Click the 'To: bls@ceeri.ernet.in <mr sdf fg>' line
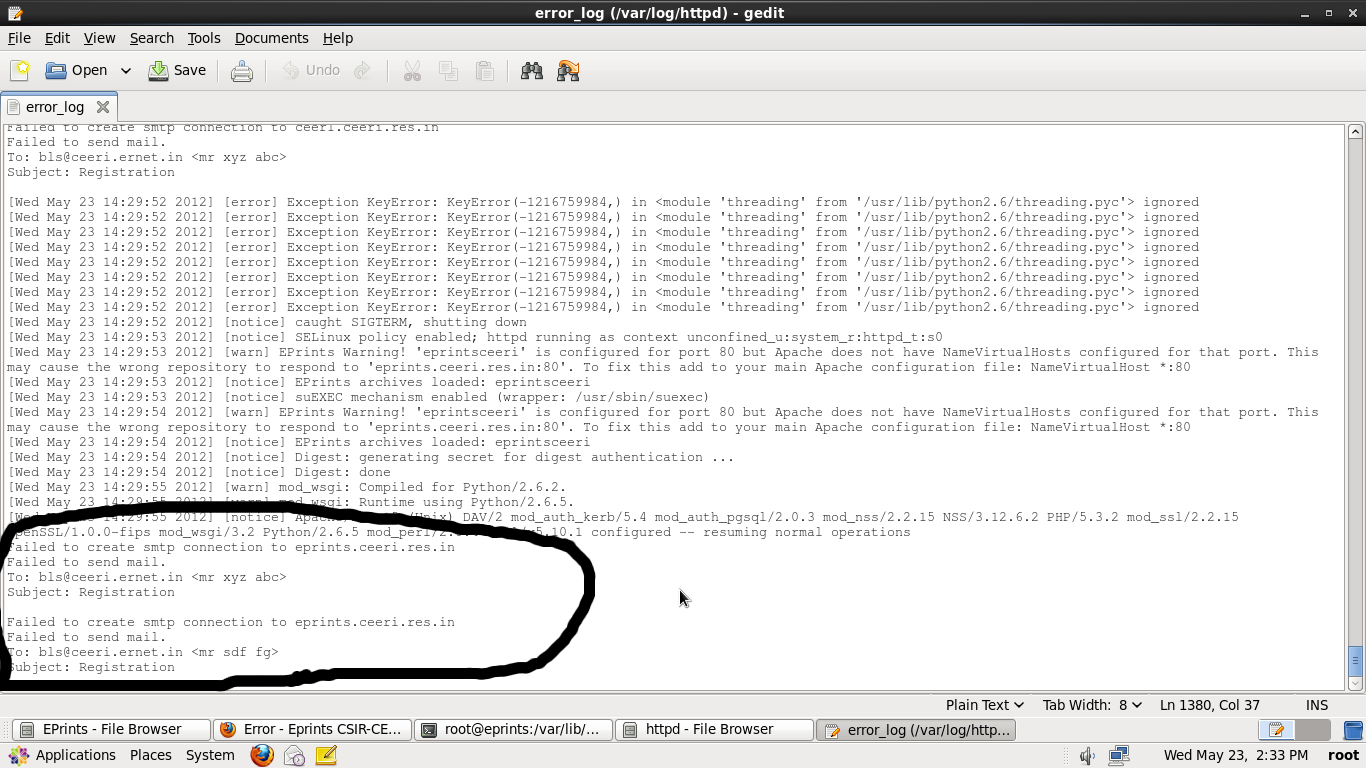 143,652
